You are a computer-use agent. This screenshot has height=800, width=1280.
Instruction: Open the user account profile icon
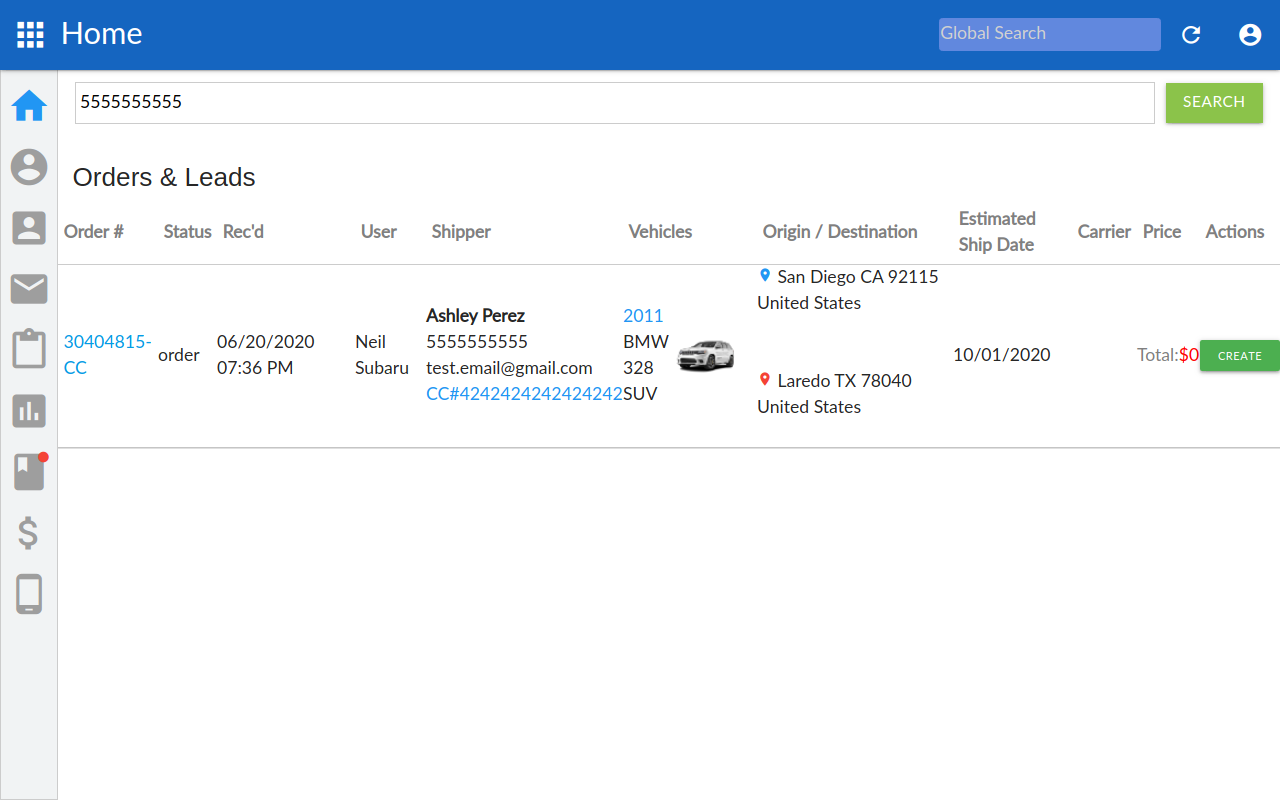click(x=1250, y=35)
